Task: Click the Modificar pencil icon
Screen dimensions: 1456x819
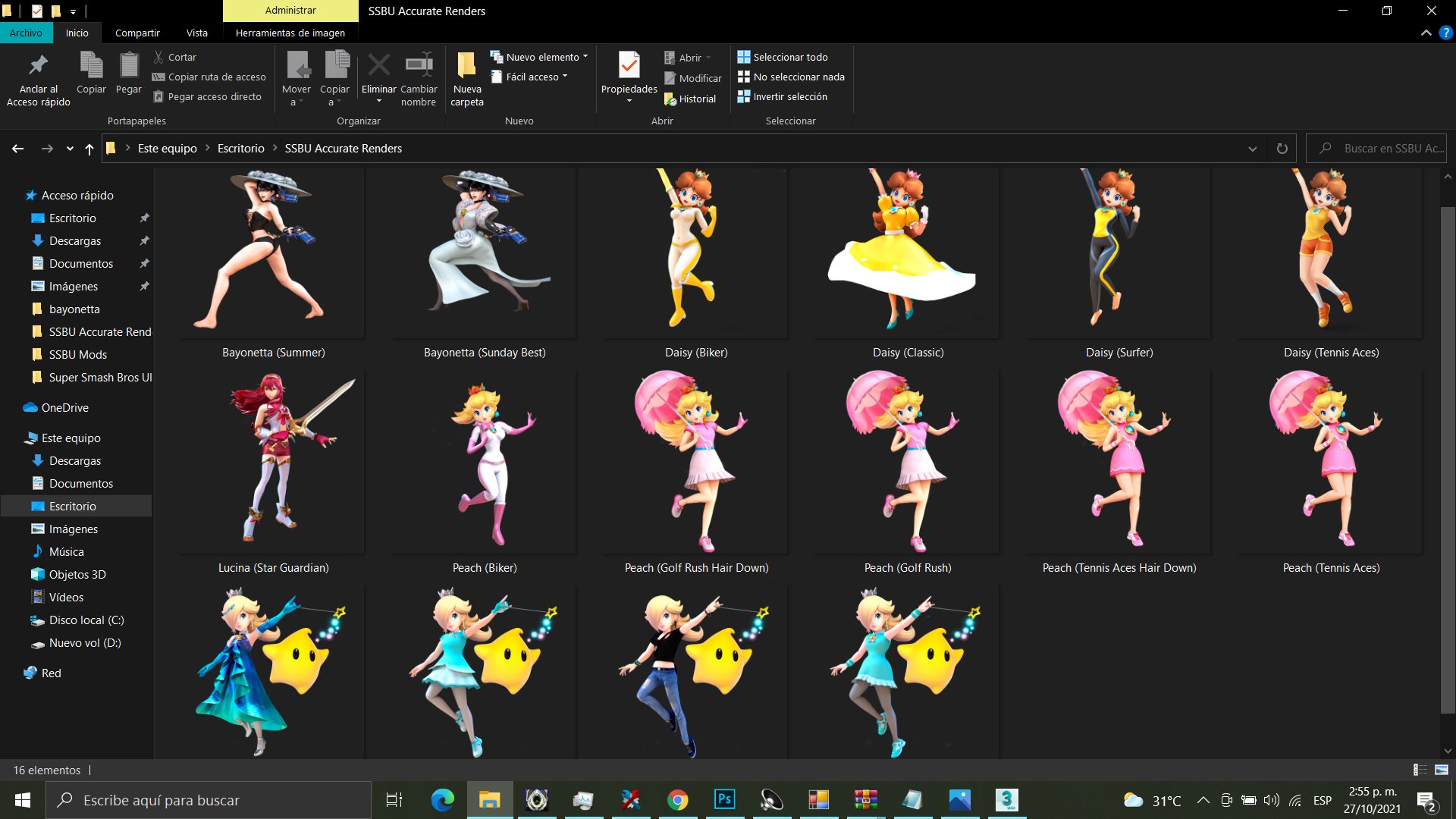Action: click(x=670, y=78)
